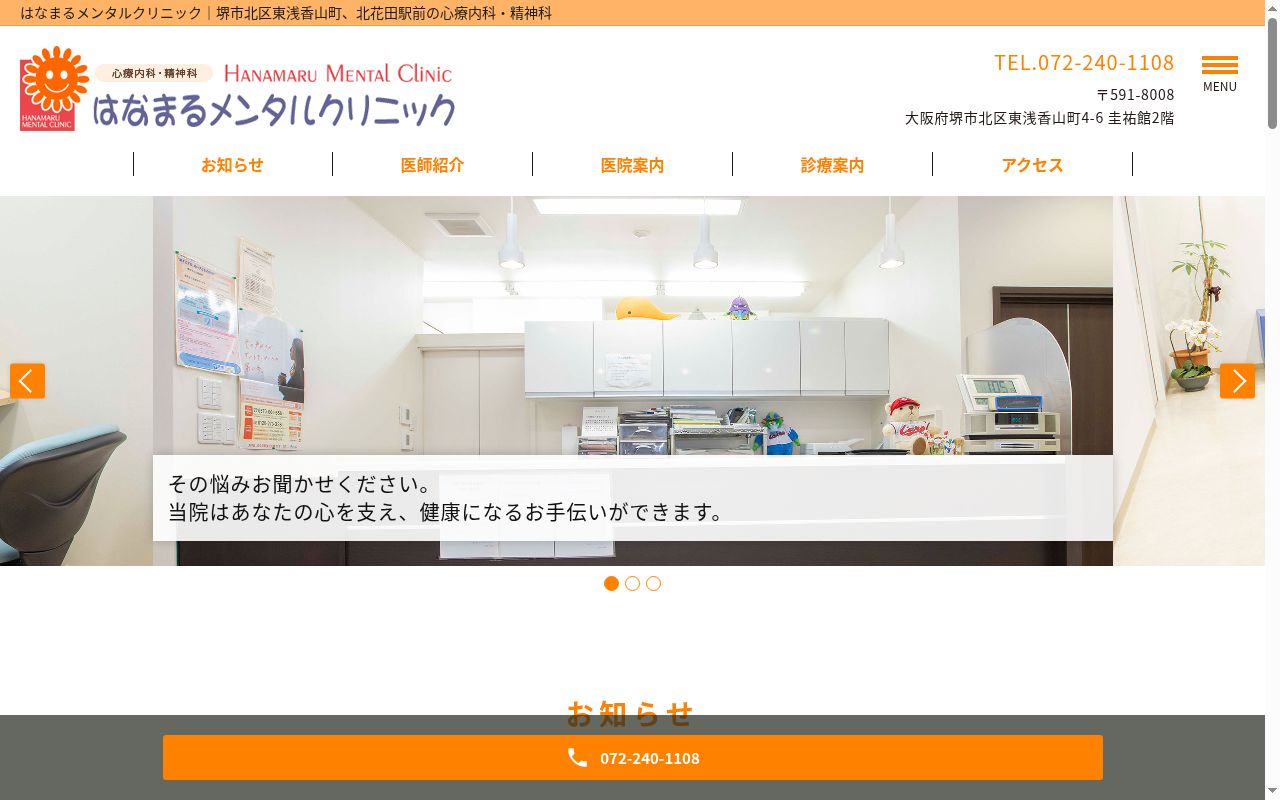Click the postal code 〒591-8008
The image size is (1280, 800).
1135,94
